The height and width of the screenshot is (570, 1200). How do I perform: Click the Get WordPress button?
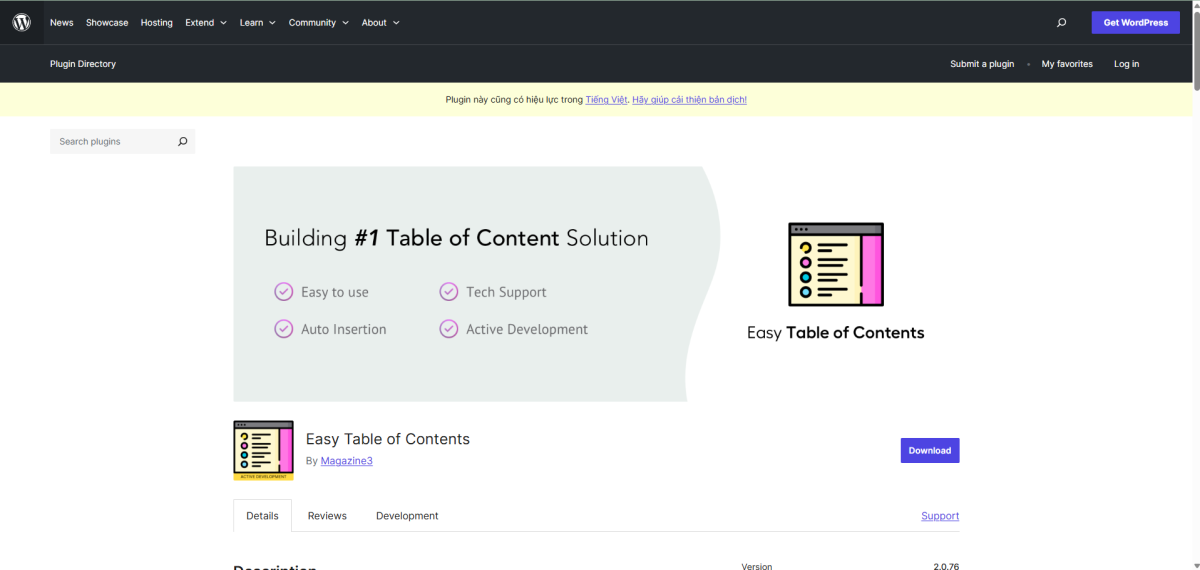[1135, 22]
